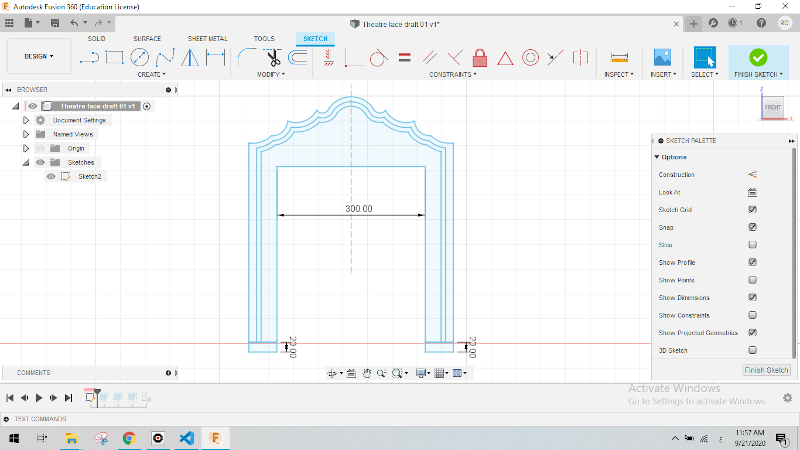800x450 pixels.
Task: Apply Collinear constraint
Action: pos(555,58)
